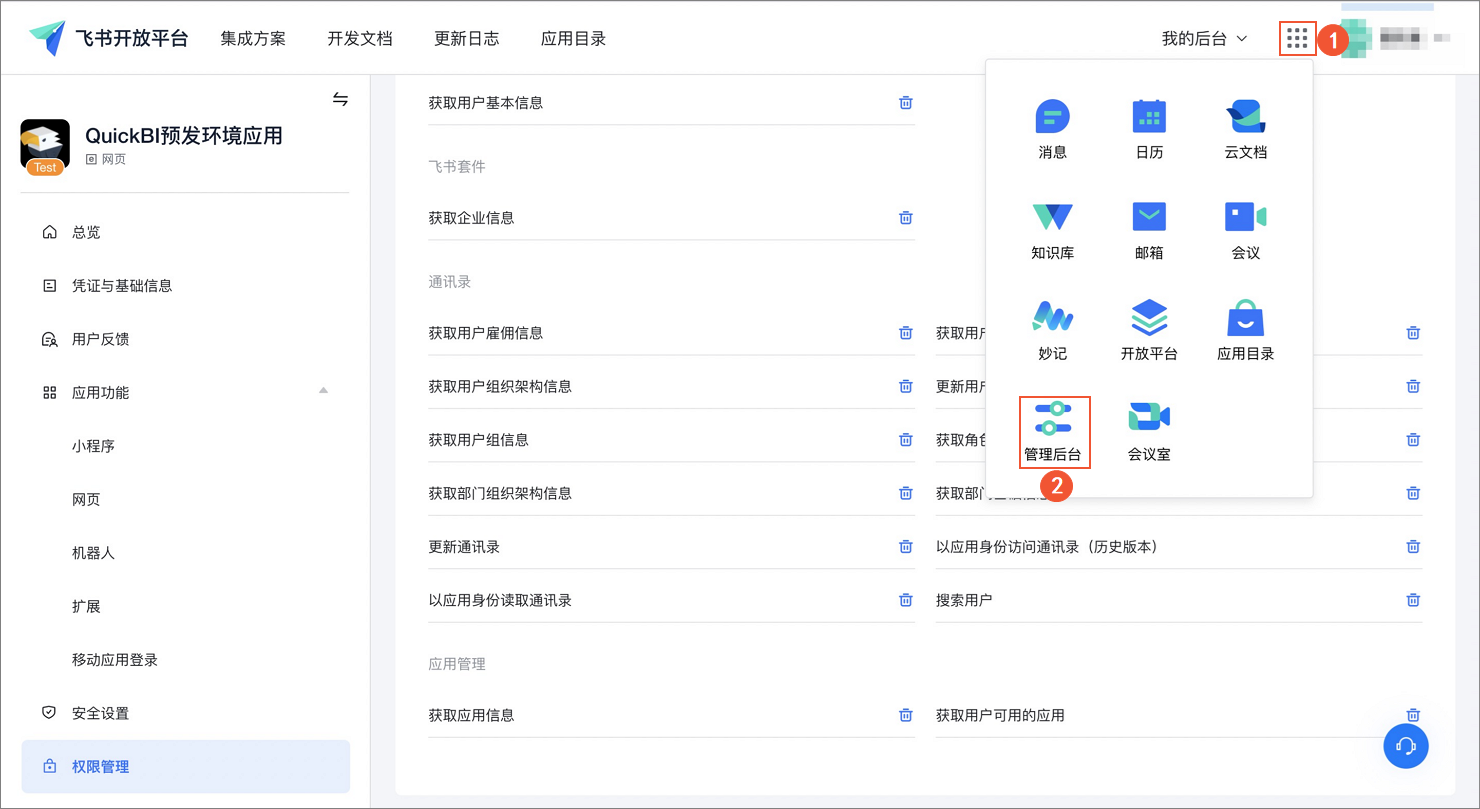Click the 应用管理 section heading
This screenshot has height=809, width=1480.
(x=457, y=664)
